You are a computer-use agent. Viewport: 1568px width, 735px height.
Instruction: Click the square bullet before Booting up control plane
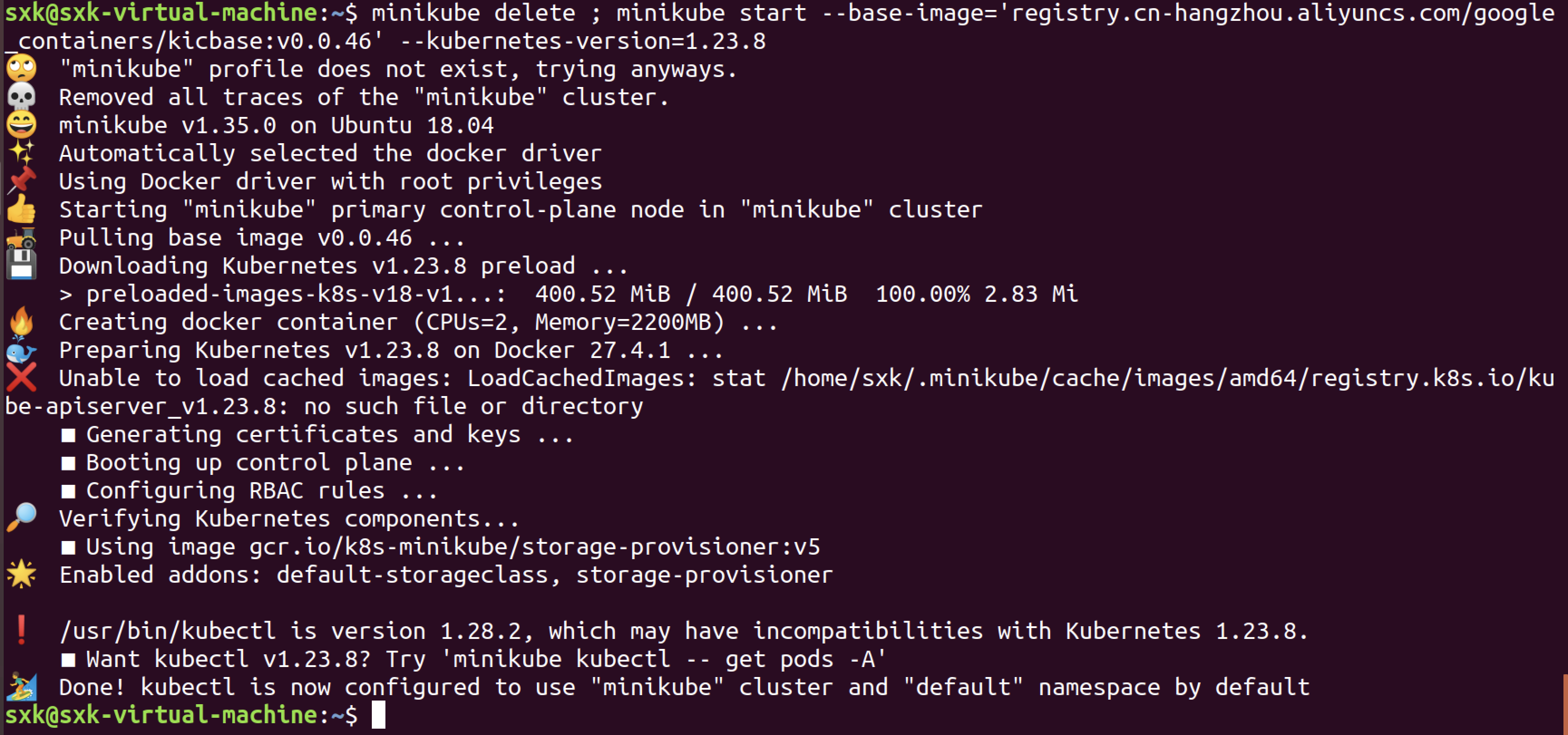[68, 463]
